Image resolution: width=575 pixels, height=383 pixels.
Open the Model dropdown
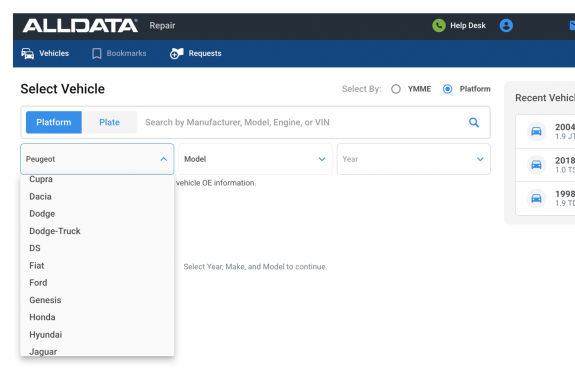[x=255, y=159]
